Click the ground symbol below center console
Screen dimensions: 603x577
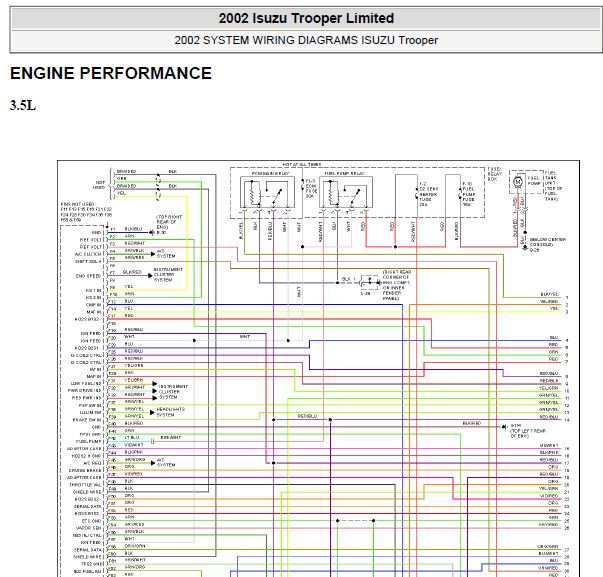(x=525, y=247)
